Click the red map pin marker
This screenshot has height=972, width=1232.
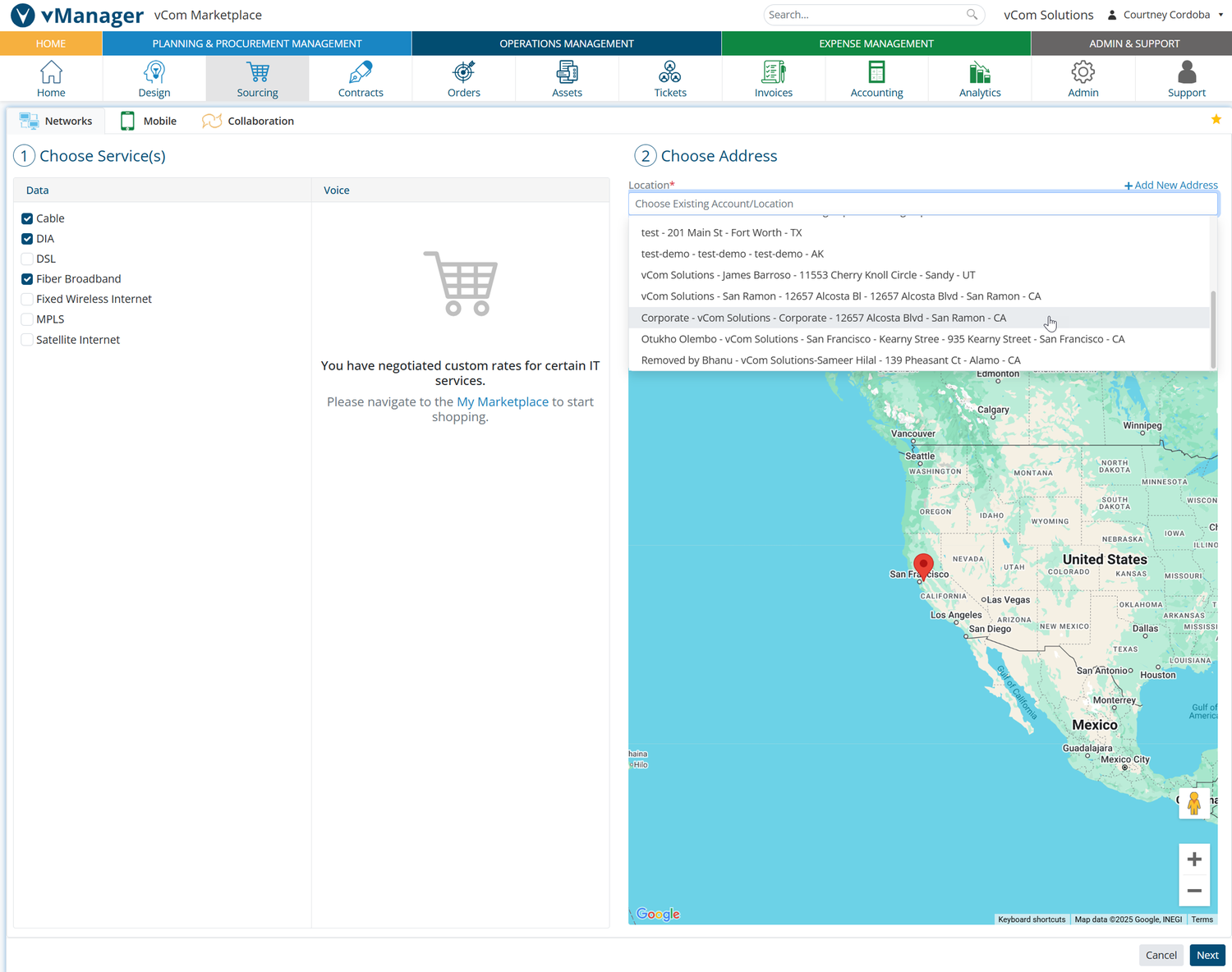[x=923, y=566]
